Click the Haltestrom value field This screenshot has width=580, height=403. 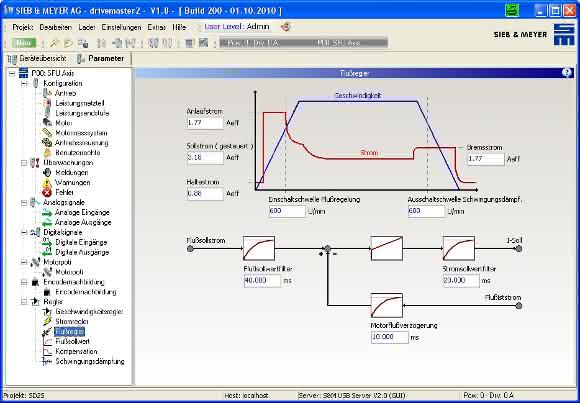click(205, 194)
